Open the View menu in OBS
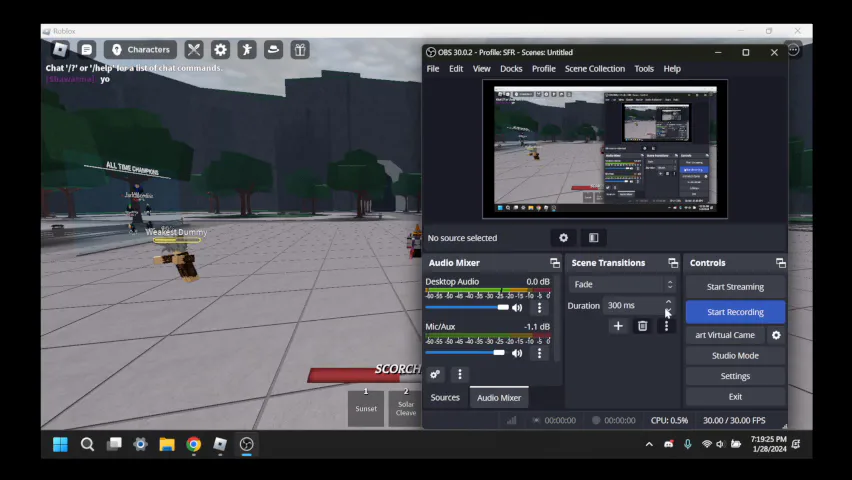The height and width of the screenshot is (480, 852). (481, 68)
